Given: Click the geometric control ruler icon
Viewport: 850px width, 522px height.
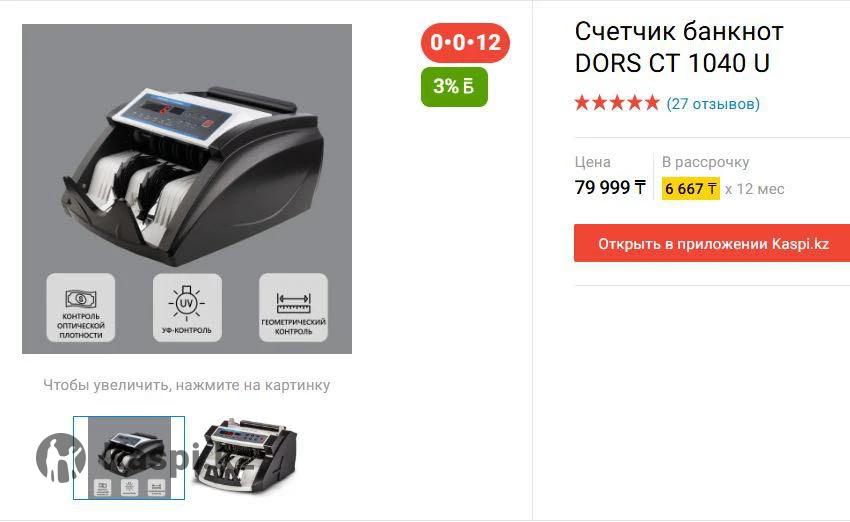Looking at the screenshot, I should point(293,303).
